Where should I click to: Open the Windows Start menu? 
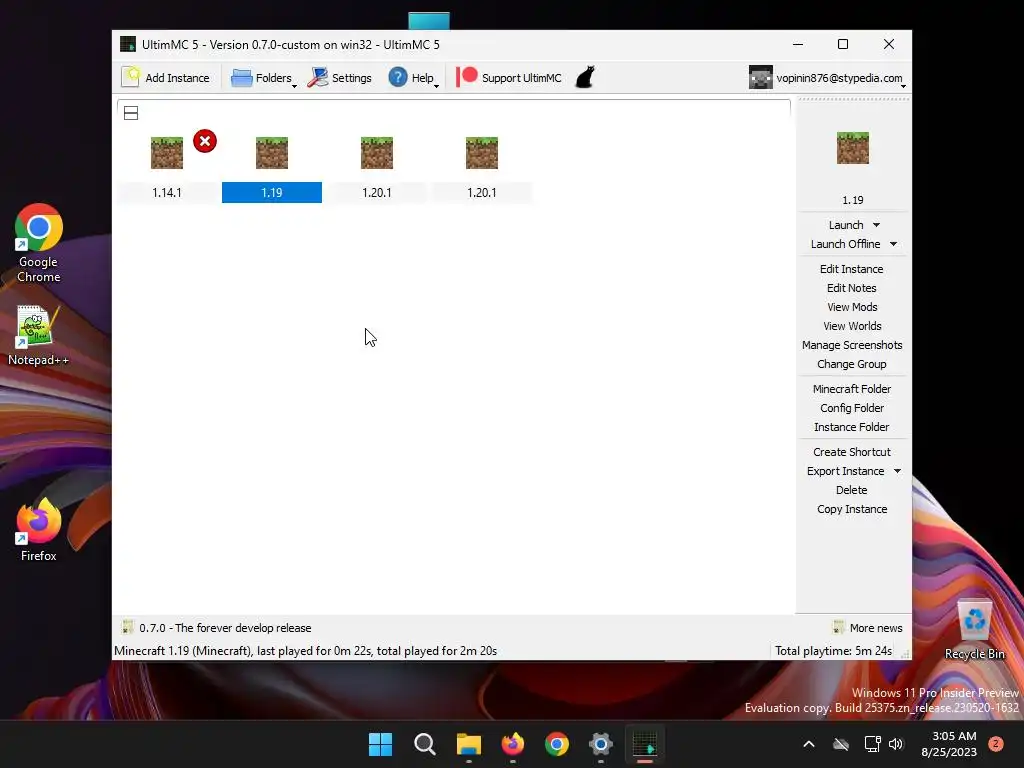click(380, 744)
